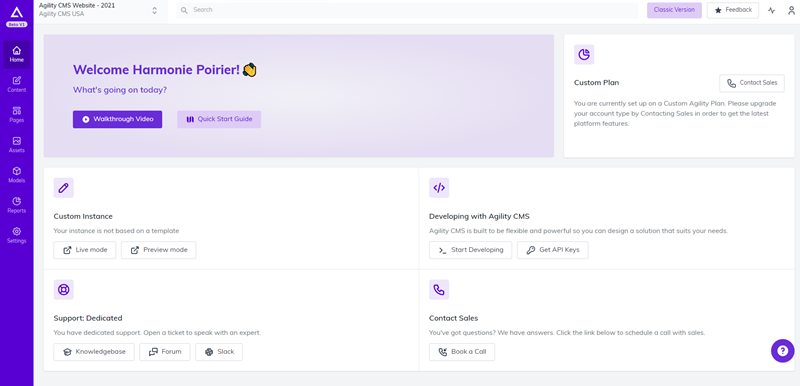Open Models in the sidebar
Viewport: 800px width, 386px height.
coord(17,175)
